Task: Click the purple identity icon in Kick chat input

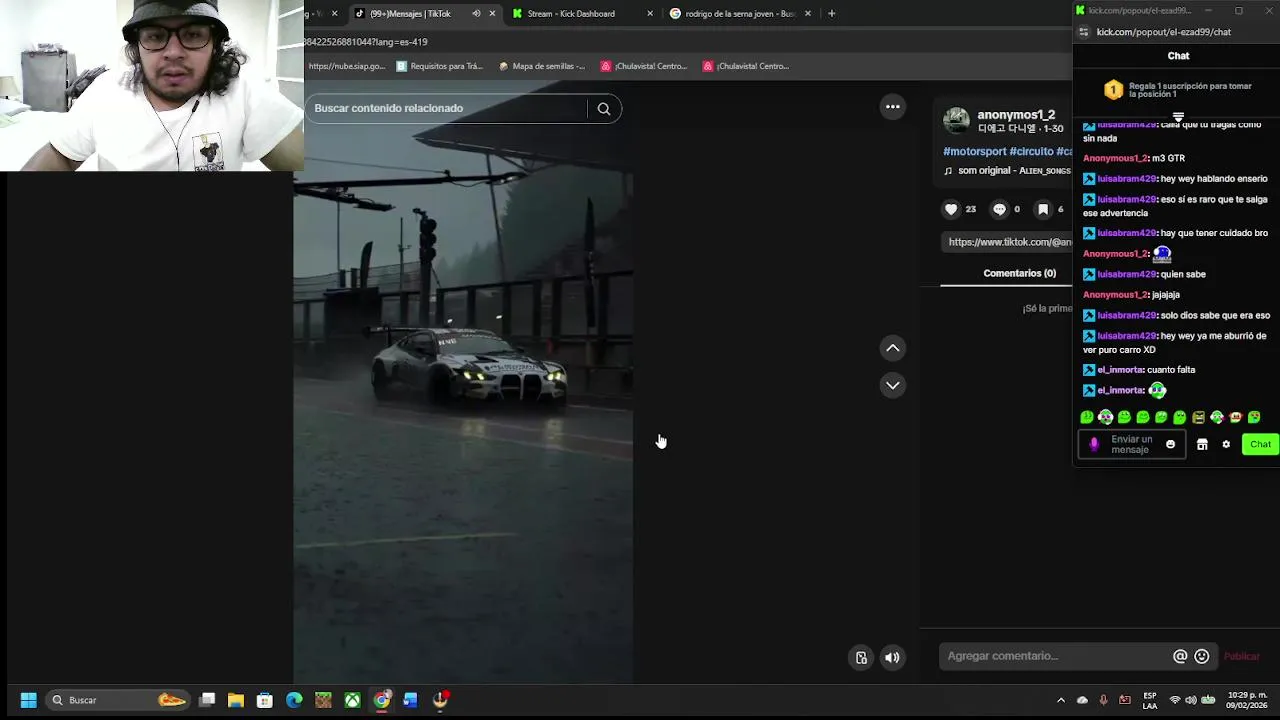Action: tap(1094, 445)
